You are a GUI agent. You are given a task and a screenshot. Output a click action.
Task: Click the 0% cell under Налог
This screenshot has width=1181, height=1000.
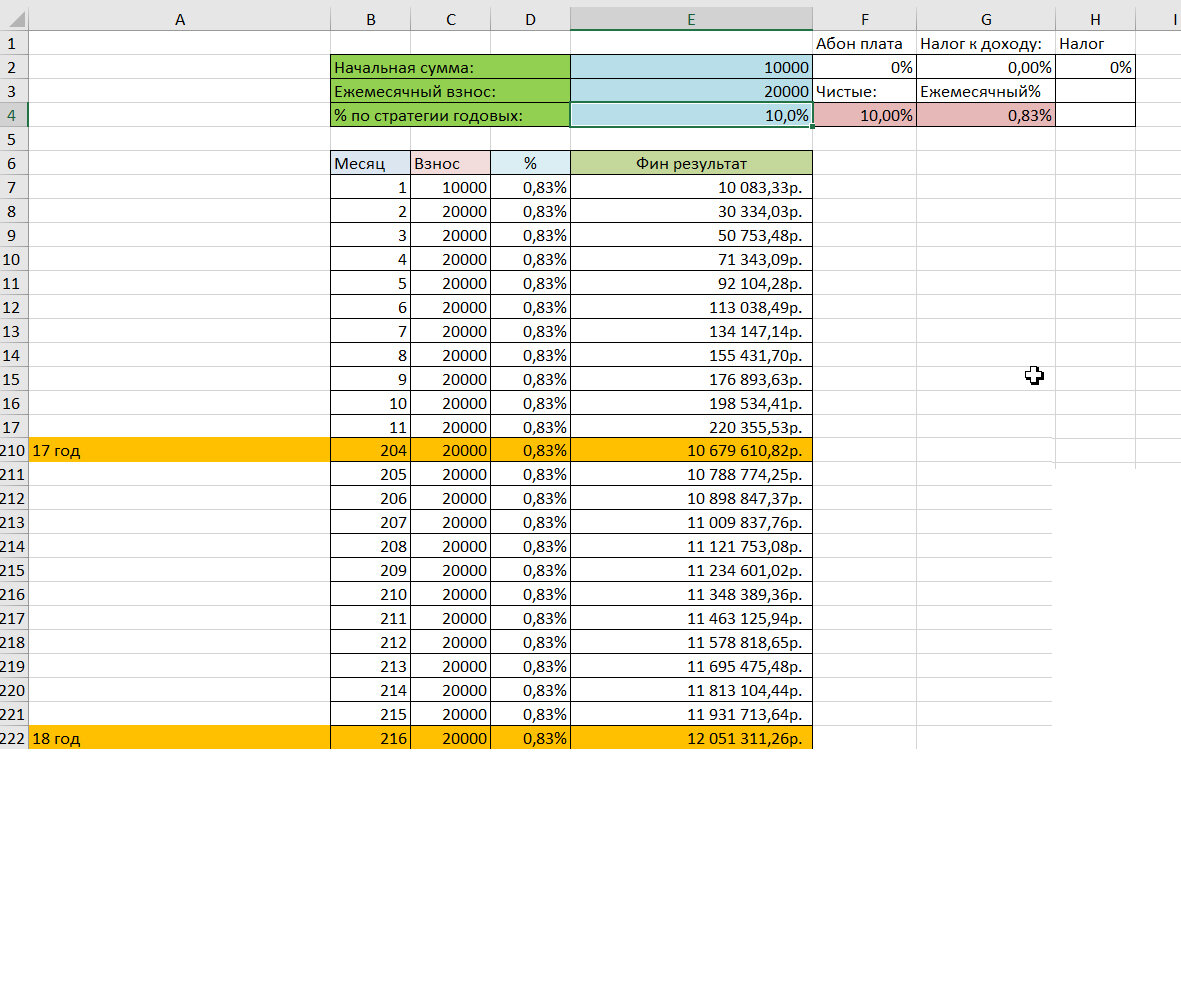(1095, 67)
